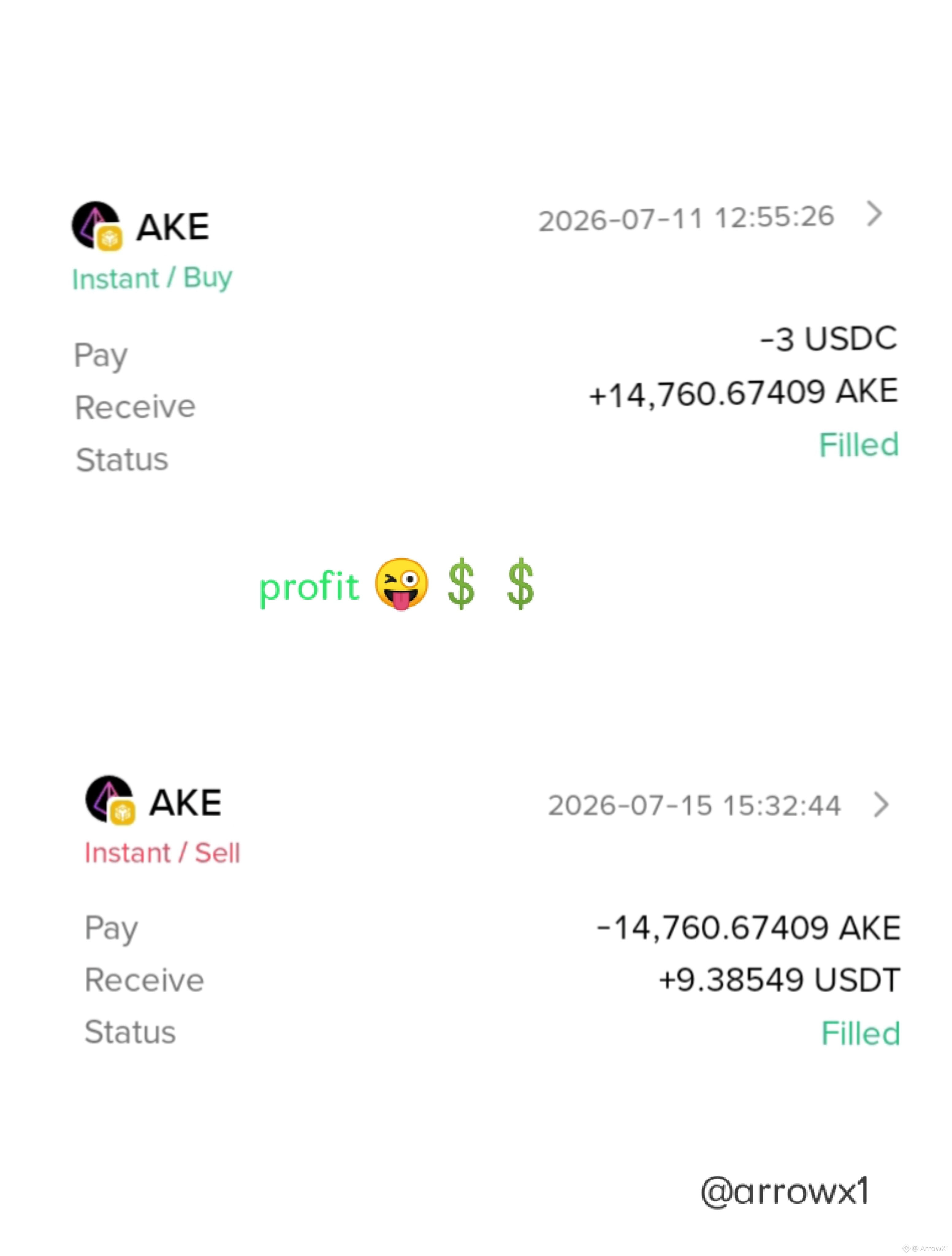Screen dimensions: 952x1256
Task: Click the green profit text
Action: click(309, 587)
